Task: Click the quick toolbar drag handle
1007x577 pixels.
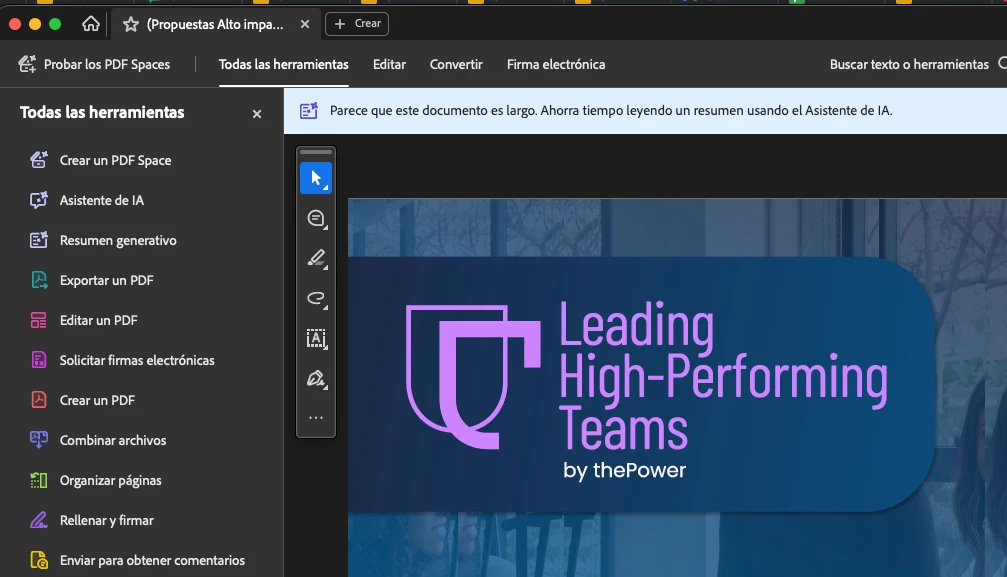Action: [316, 152]
